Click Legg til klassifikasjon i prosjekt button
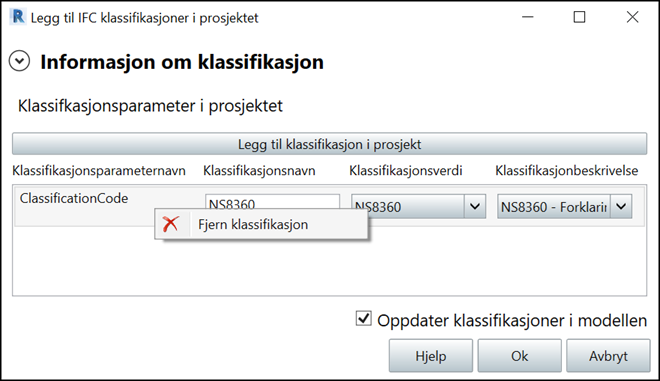 pos(329,144)
